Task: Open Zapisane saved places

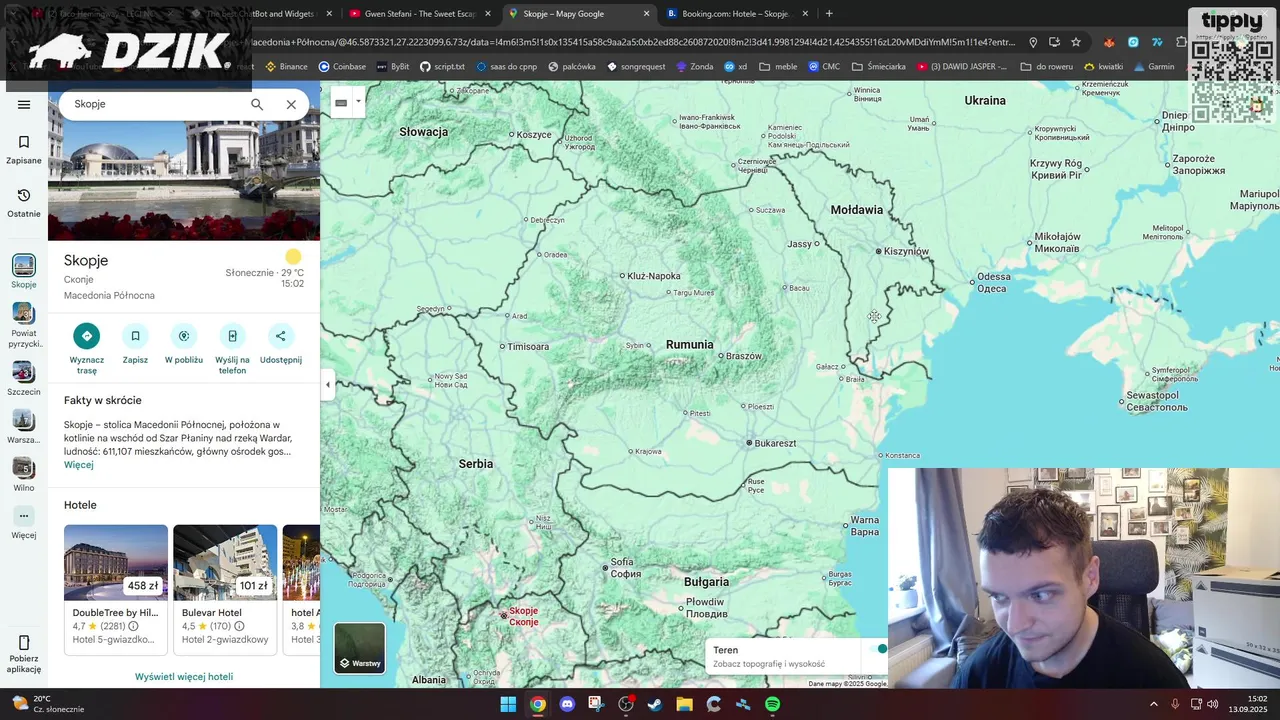Action: 24,149
